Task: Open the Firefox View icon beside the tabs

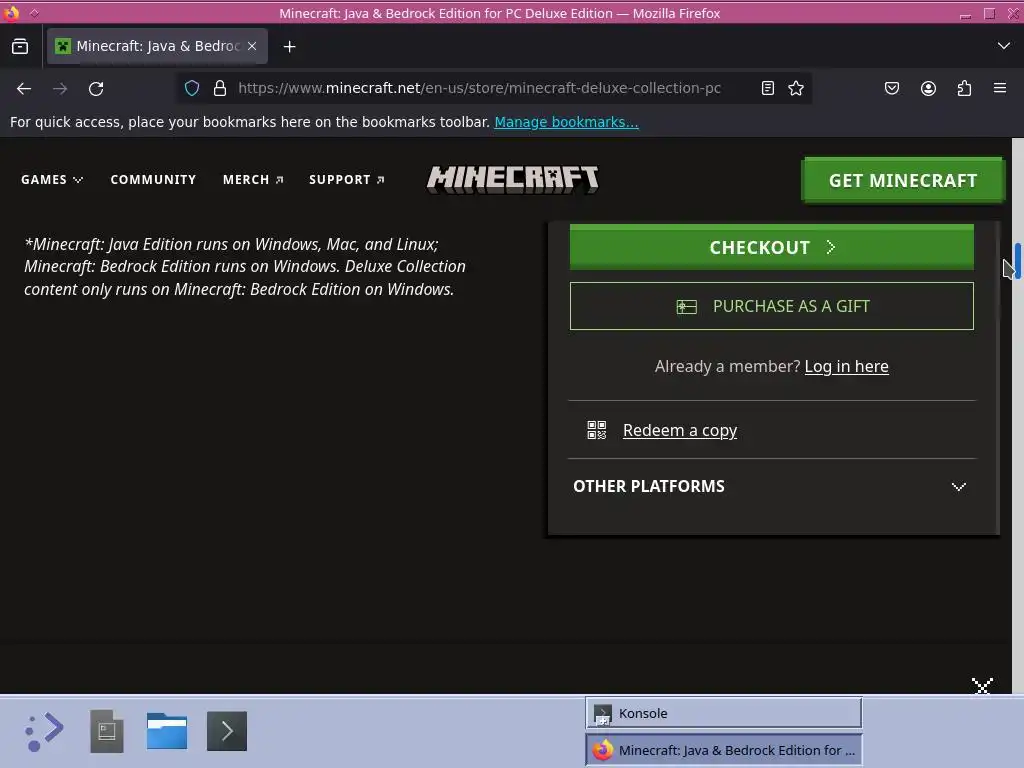Action: (x=20, y=46)
